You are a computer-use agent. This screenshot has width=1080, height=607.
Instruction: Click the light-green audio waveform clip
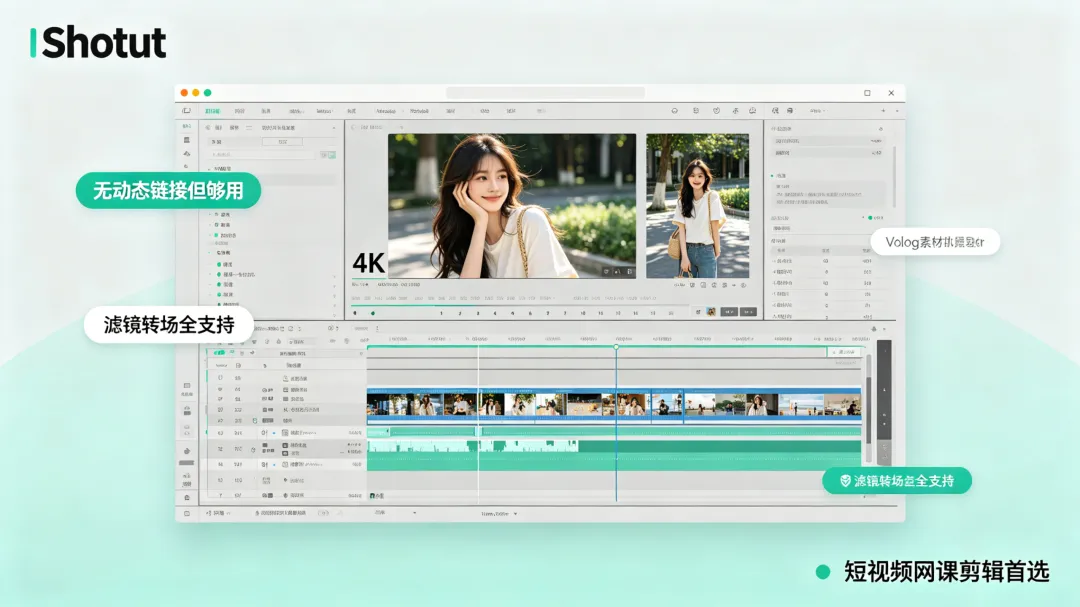point(472,447)
